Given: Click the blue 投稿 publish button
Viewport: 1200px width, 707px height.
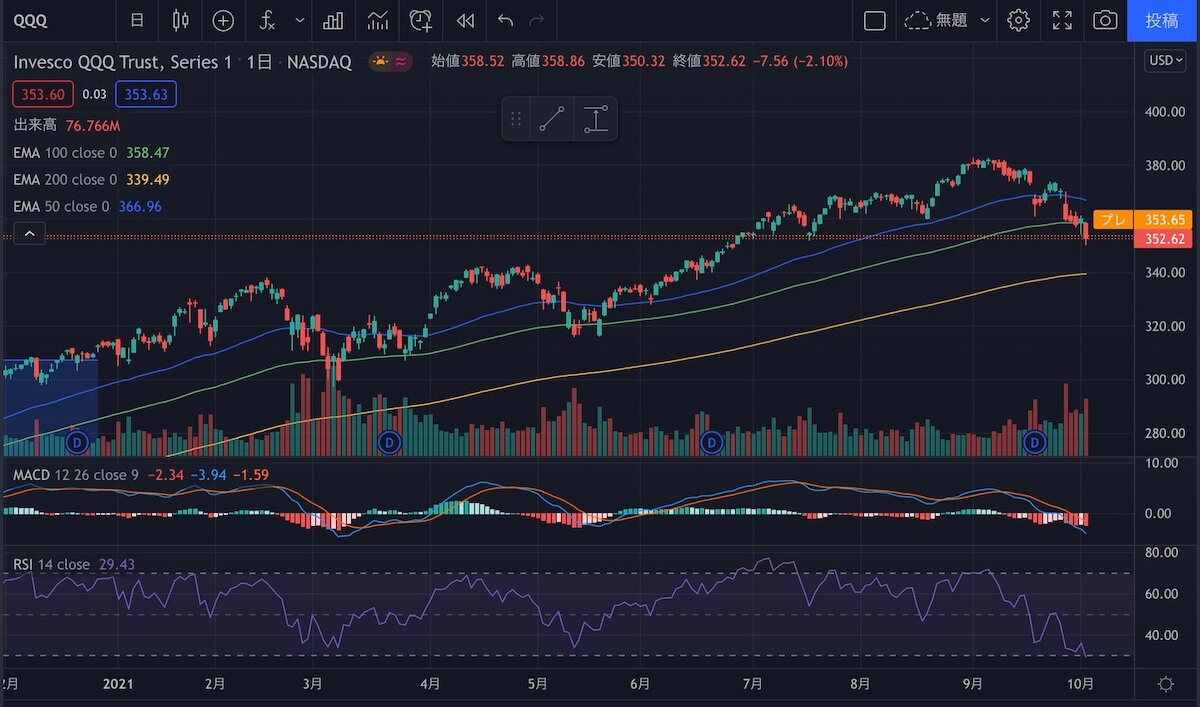Looking at the screenshot, I should 1163,20.
